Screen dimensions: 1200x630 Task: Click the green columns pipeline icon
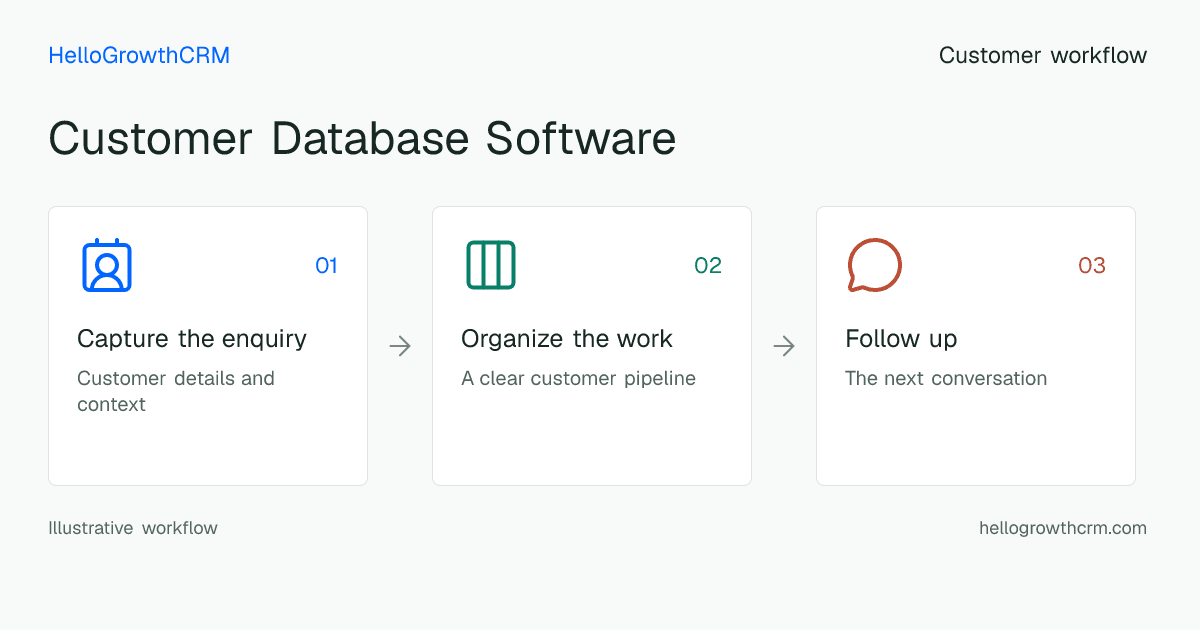click(491, 265)
